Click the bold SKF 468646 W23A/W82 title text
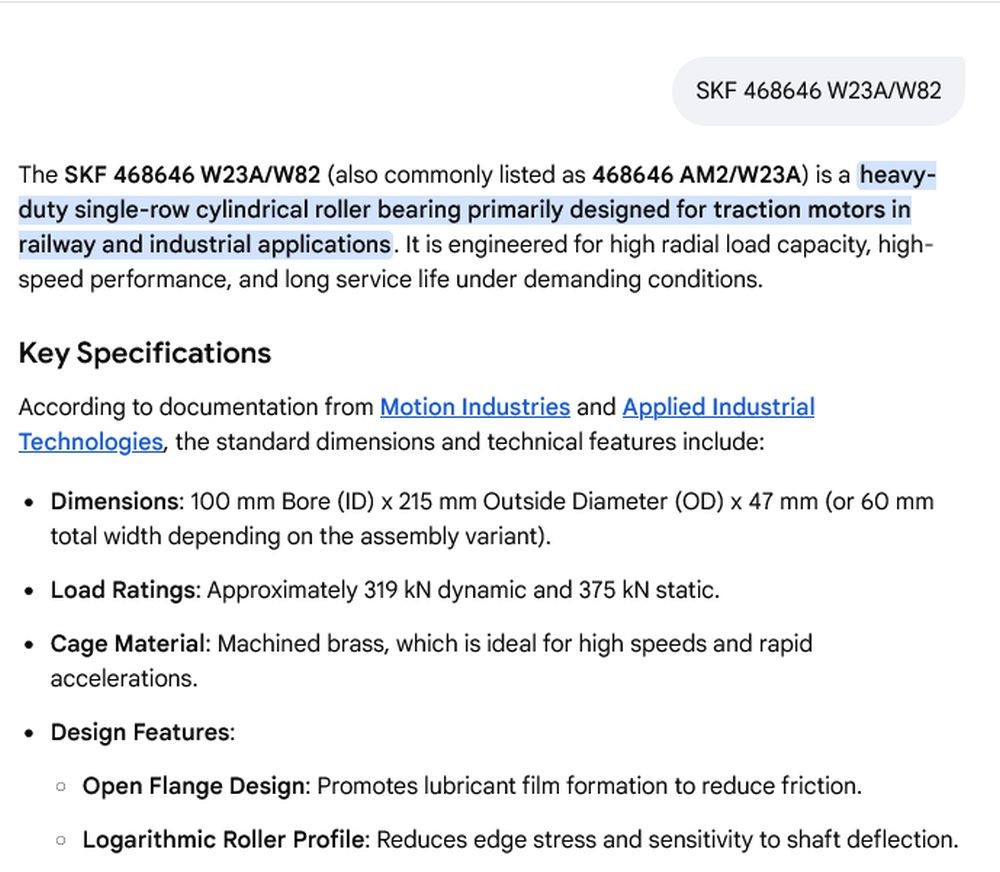This screenshot has height=872, width=1000. pos(192,175)
